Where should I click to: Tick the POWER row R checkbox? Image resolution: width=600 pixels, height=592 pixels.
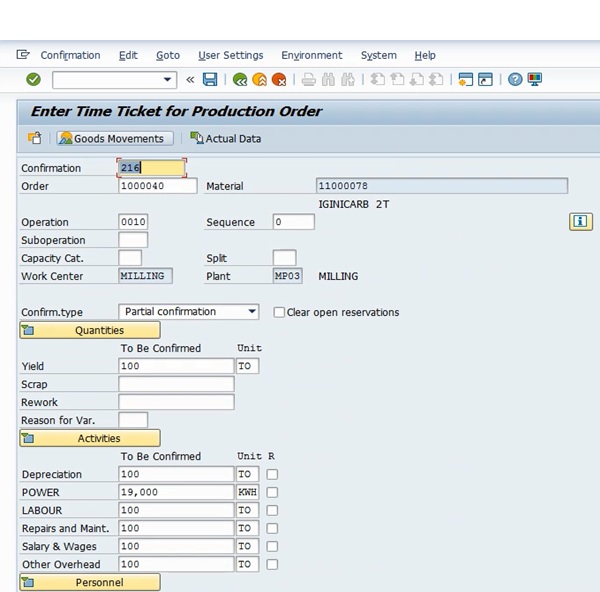[x=272, y=492]
